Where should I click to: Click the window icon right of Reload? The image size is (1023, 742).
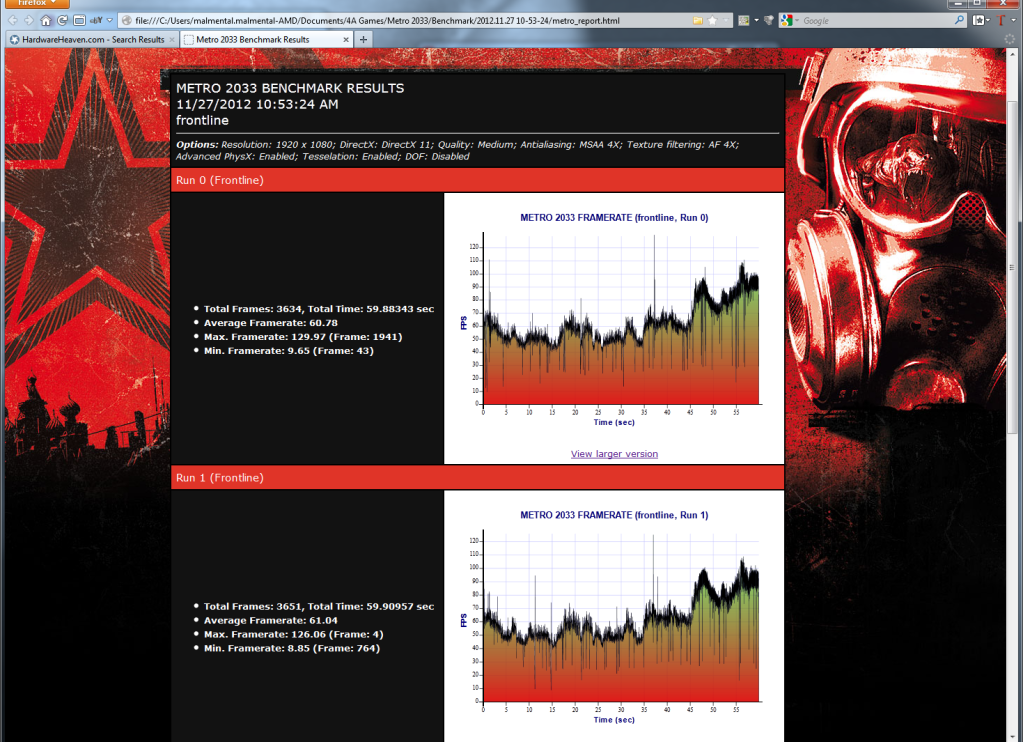click(79, 20)
